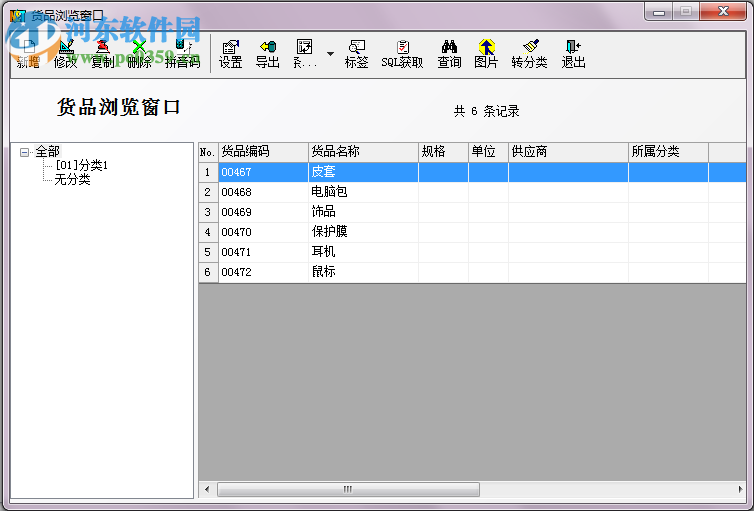The height and width of the screenshot is (511, 754).
Task: Click the 耳机 product name cell
Action: pyautogui.click(x=363, y=252)
